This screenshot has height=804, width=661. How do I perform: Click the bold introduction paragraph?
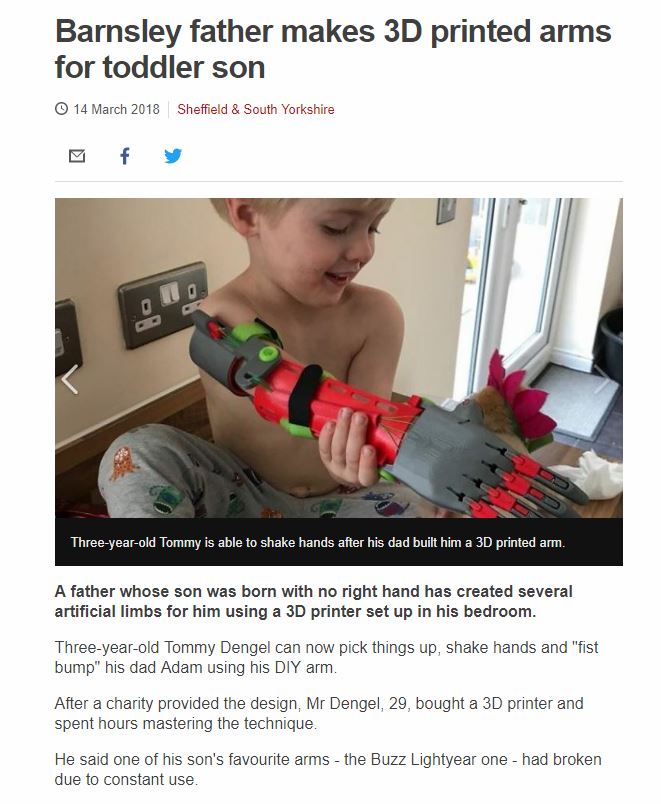point(313,601)
